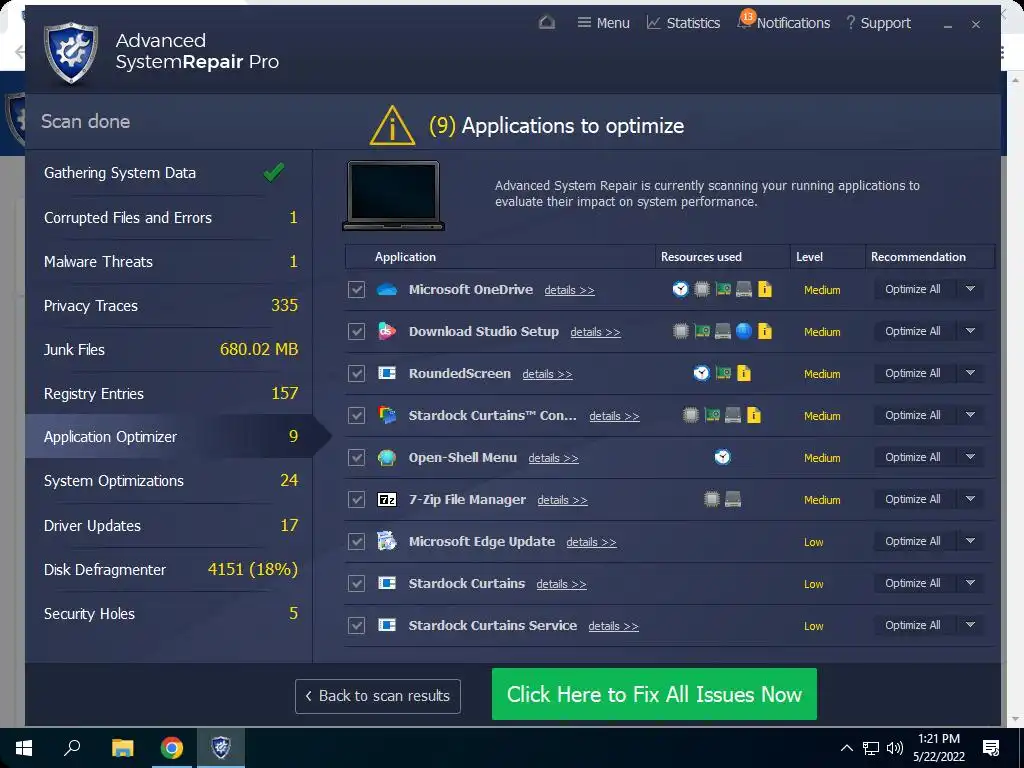Click the Advanced SystemRepair Pro shield logo

(x=71, y=52)
